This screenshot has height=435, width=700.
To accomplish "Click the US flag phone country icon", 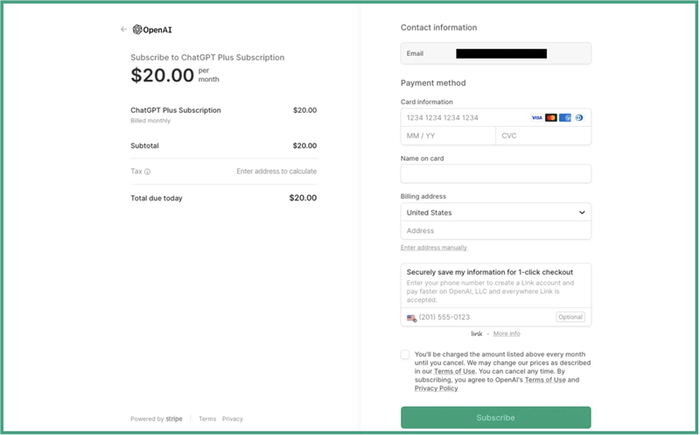I will coord(411,318).
